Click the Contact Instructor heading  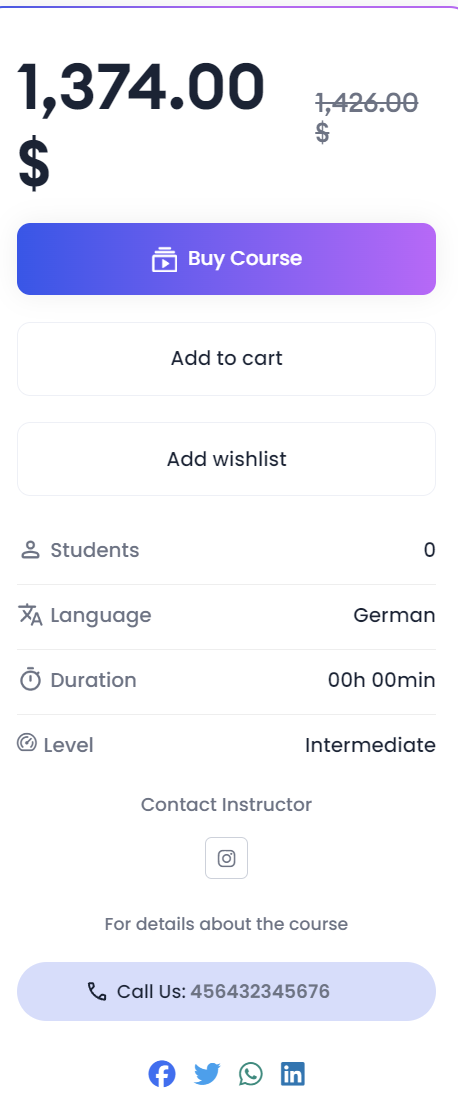[x=226, y=804]
